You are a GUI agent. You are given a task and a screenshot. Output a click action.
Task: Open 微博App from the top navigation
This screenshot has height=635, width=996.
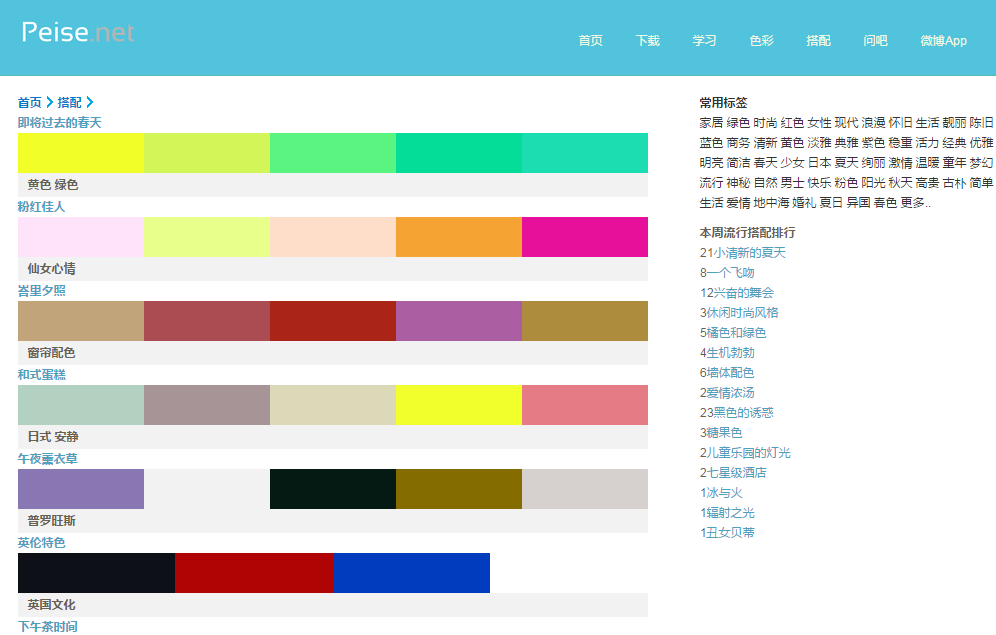[x=943, y=41]
